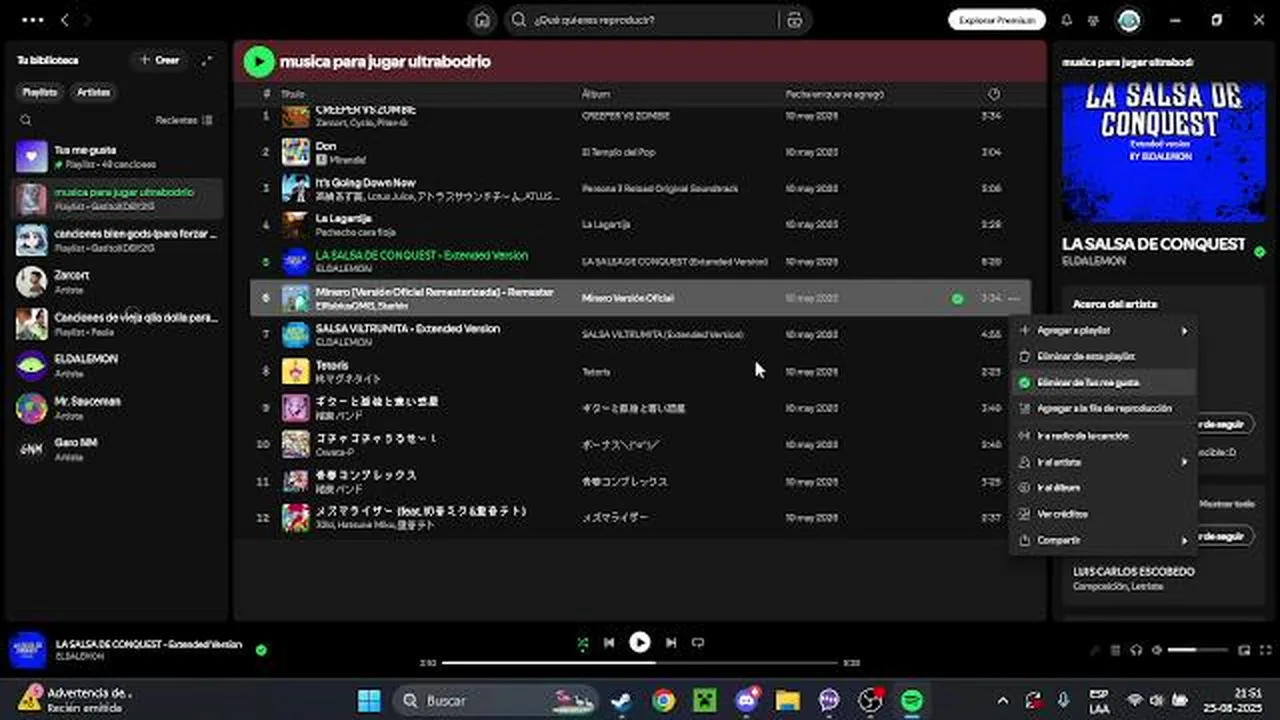The image size is (1280, 720).
Task: Open Tus me gusta playlist
Action: coord(118,157)
